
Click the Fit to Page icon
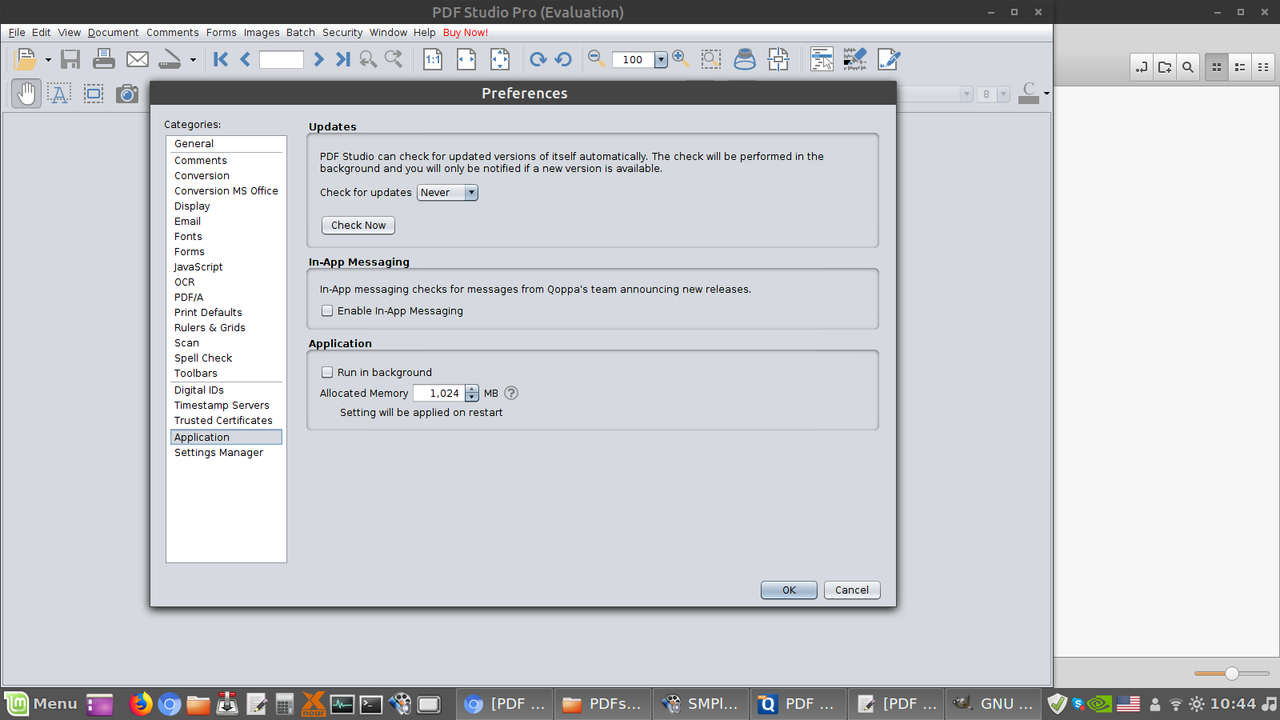pos(499,59)
